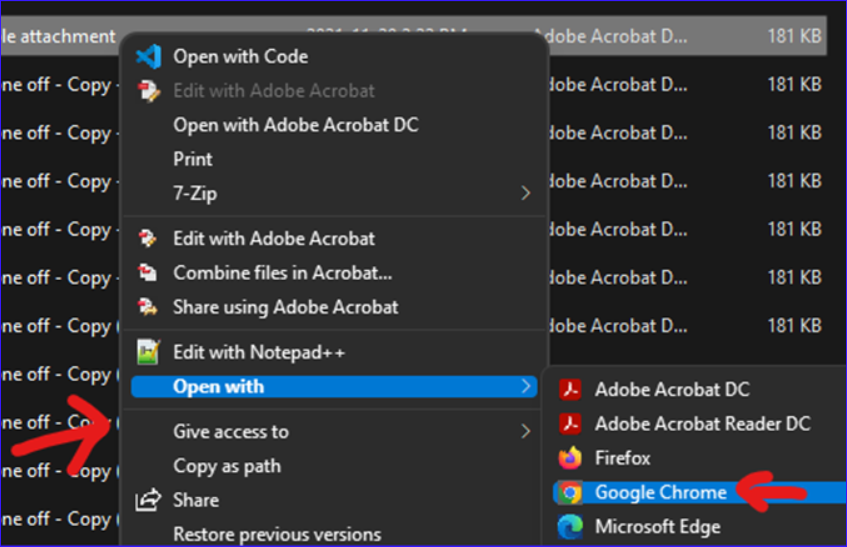Choose Print from the context menu
Viewport: 847px width, 547px height.
point(193,159)
